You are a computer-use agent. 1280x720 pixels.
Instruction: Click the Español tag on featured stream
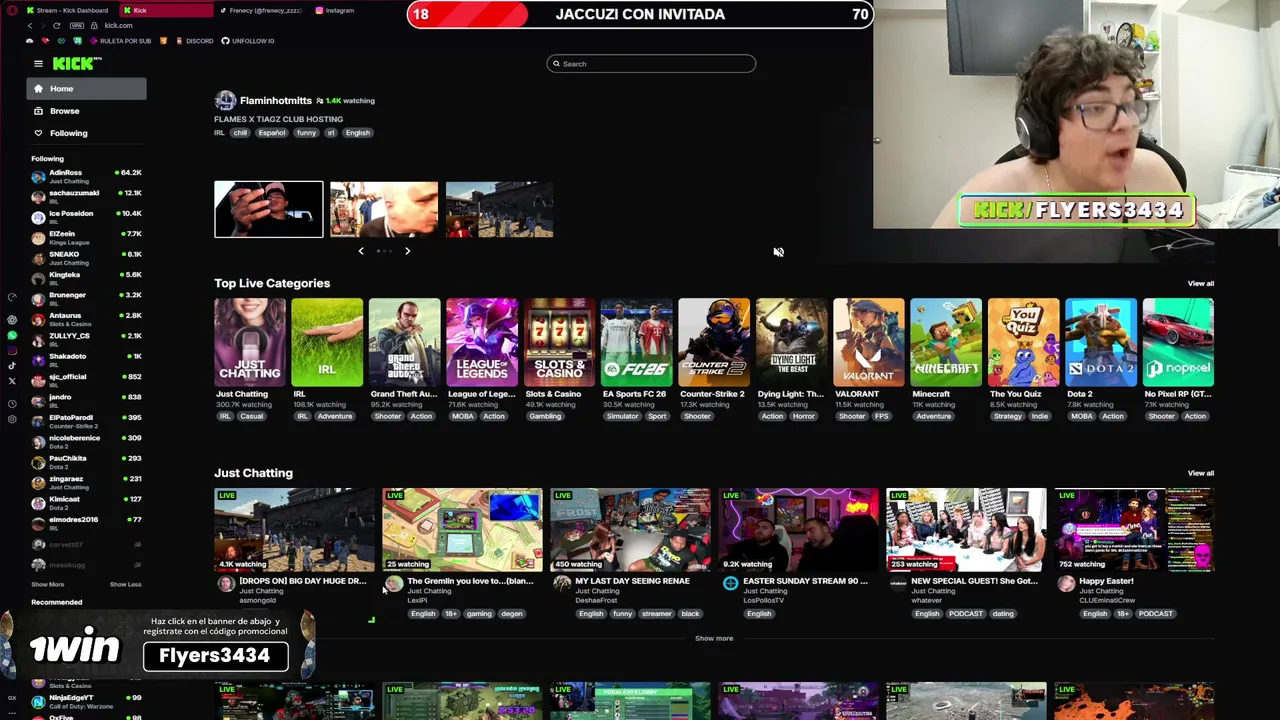tap(271, 133)
